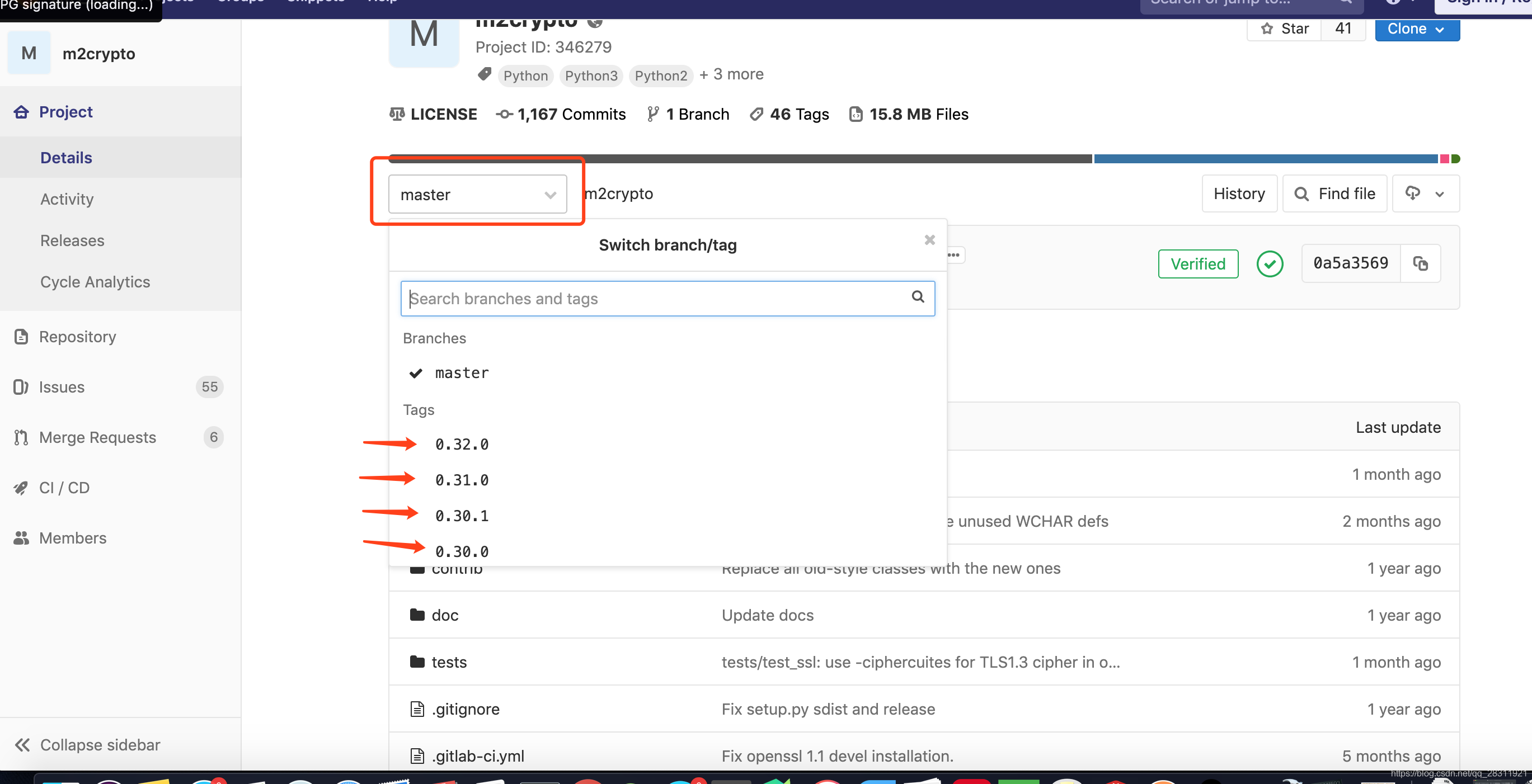Image resolution: width=1532 pixels, height=784 pixels.
Task: Select tag 0.30.0
Action: pos(462,551)
